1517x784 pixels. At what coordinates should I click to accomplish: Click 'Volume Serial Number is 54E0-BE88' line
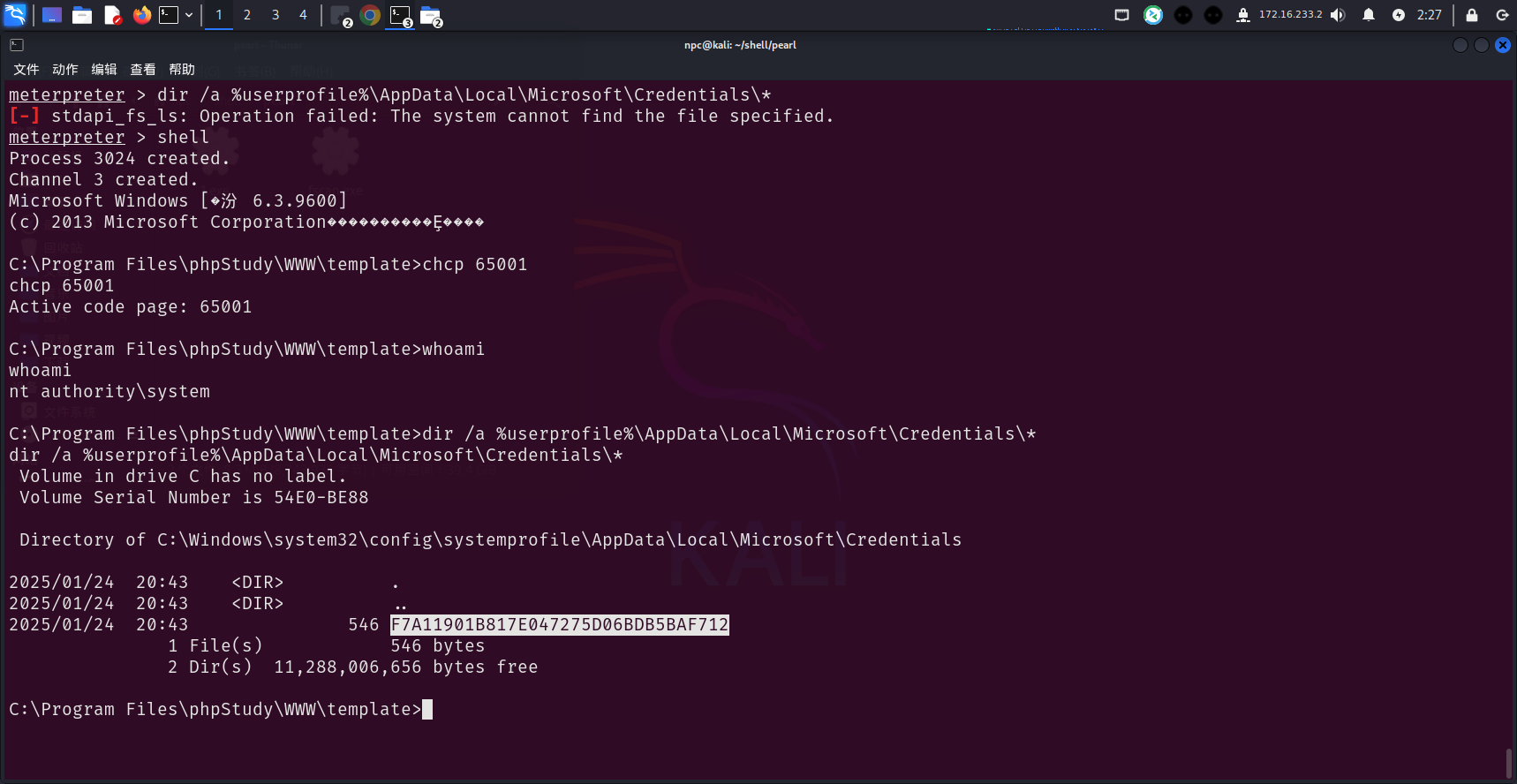click(x=194, y=498)
